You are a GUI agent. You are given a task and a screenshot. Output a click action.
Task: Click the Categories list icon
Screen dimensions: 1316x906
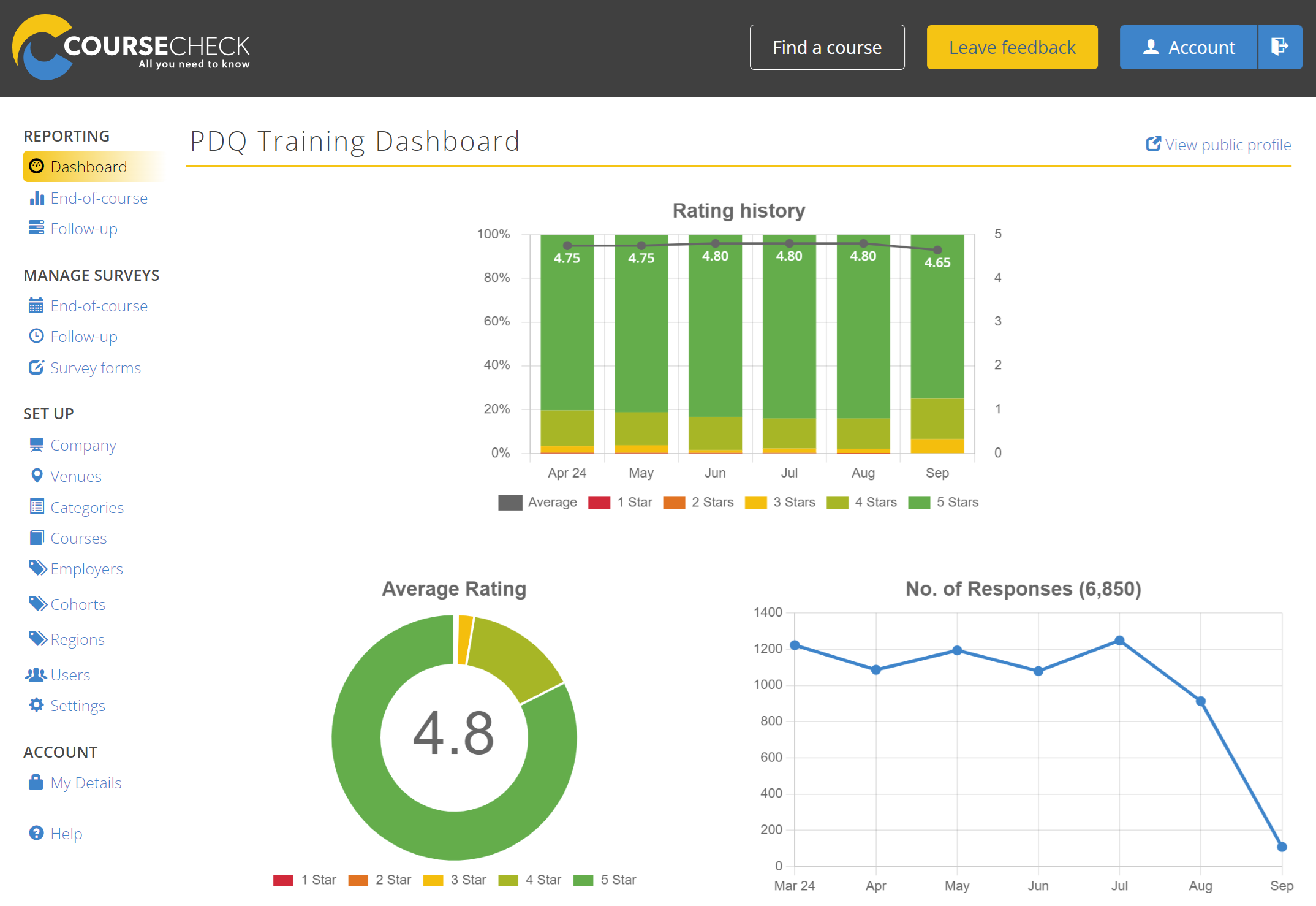[x=37, y=506]
